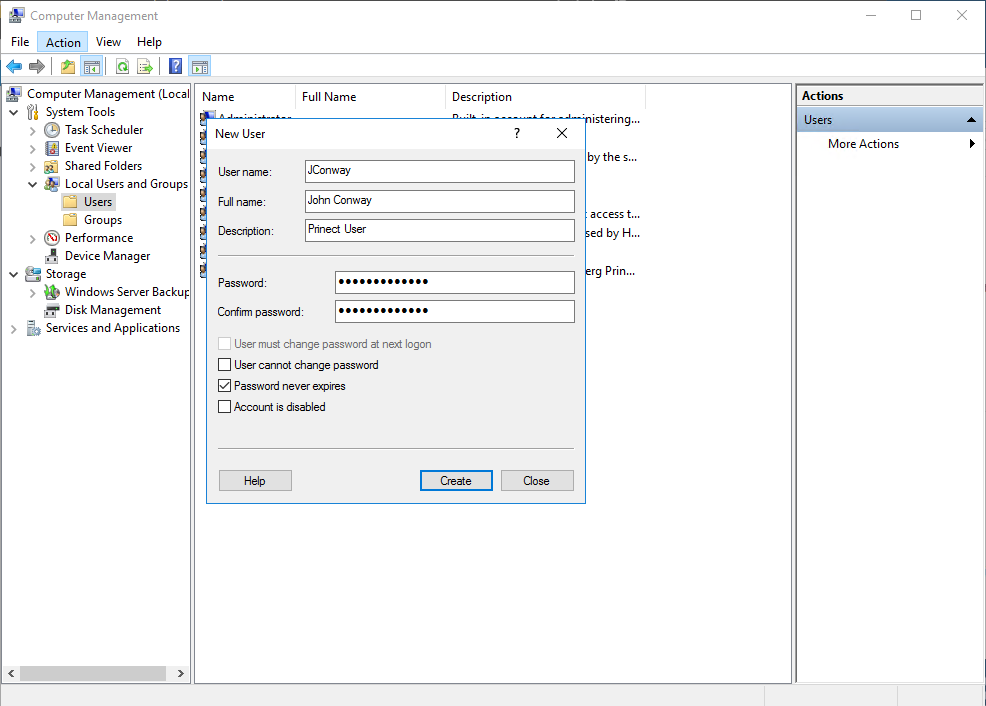Select the Device Manager icon in tree
Screen dimensions: 986x706
52,256
